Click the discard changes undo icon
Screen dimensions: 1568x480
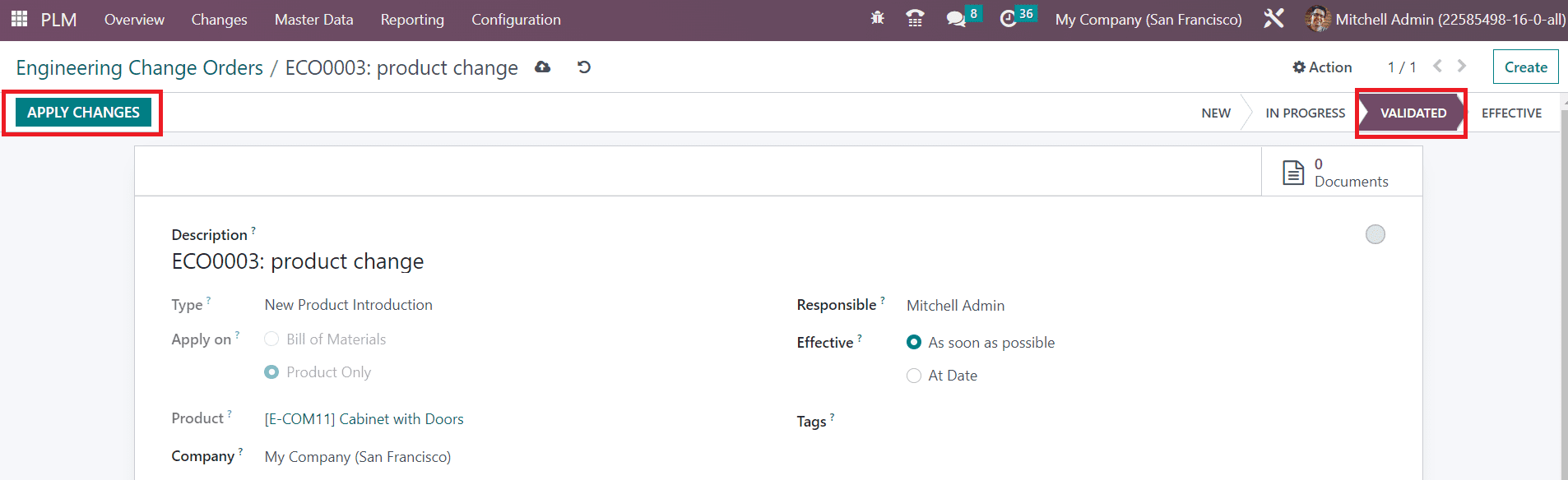[x=584, y=67]
